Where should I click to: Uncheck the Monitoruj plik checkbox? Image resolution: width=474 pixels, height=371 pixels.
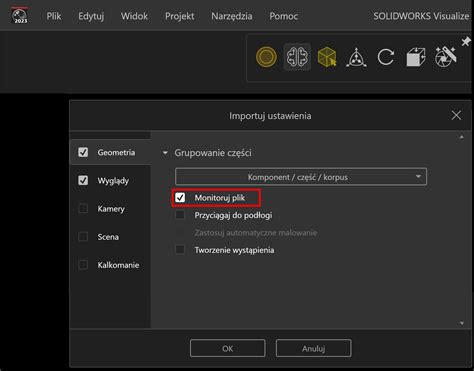(x=180, y=198)
